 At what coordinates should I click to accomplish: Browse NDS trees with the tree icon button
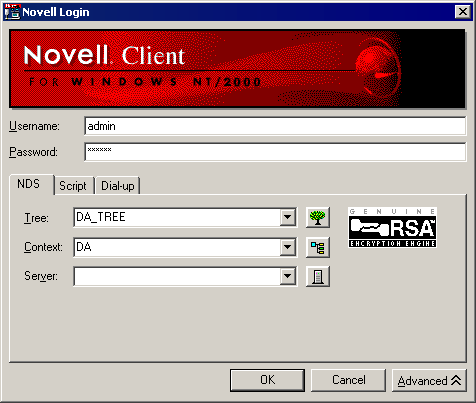[x=318, y=218]
